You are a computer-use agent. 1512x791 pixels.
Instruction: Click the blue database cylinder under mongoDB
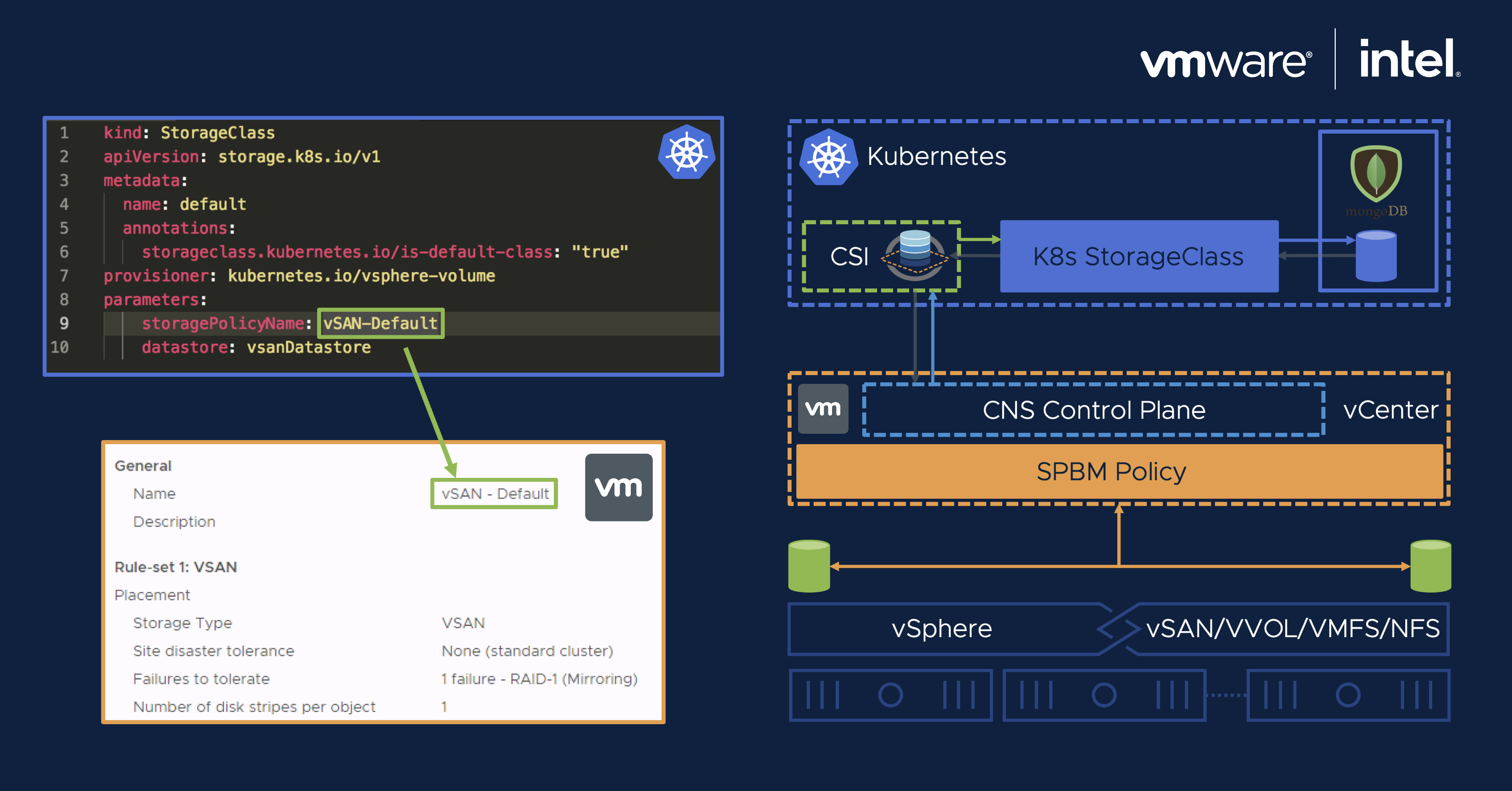click(x=1376, y=256)
